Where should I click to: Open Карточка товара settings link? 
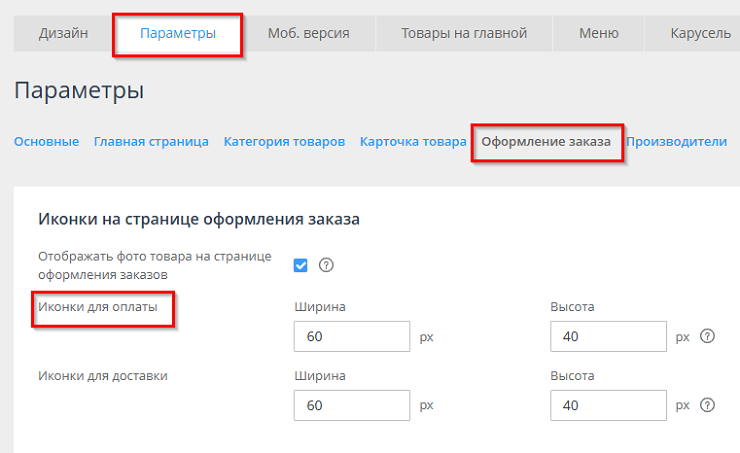412,141
